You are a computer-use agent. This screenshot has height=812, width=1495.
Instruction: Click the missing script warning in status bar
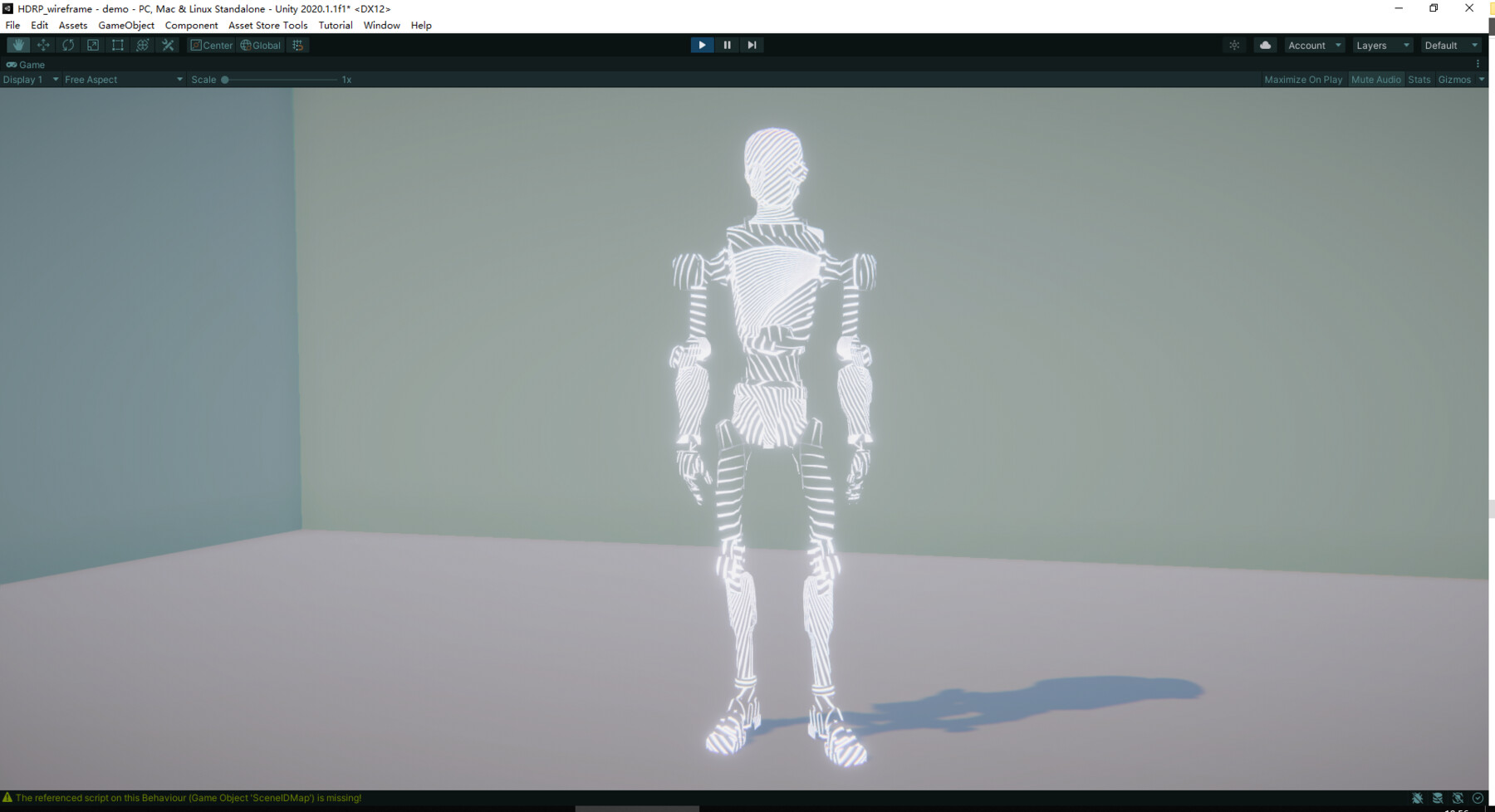coord(183,798)
